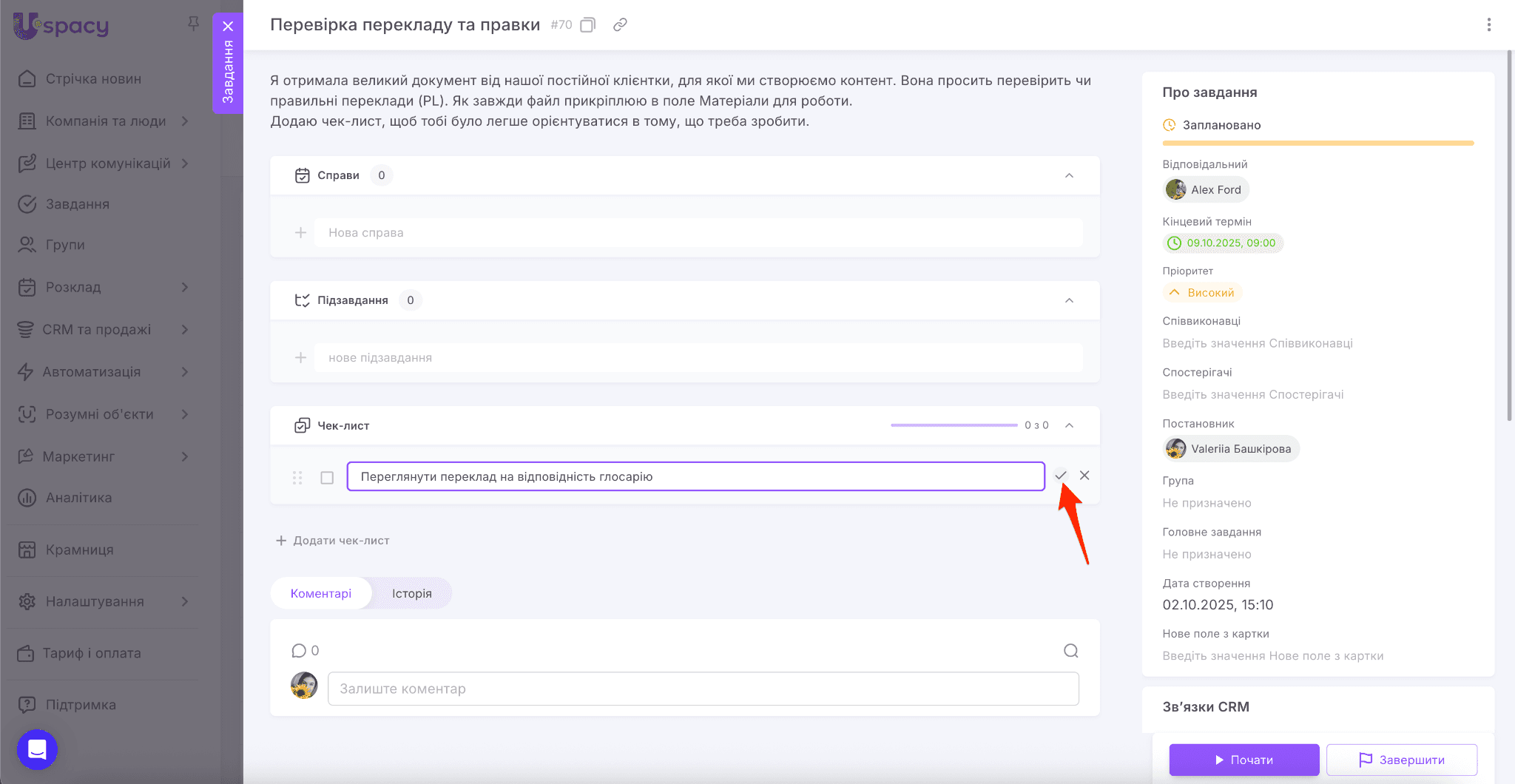The width and height of the screenshot is (1515, 784).
Task: Pin the sidebar with pin icon
Action: (193, 24)
